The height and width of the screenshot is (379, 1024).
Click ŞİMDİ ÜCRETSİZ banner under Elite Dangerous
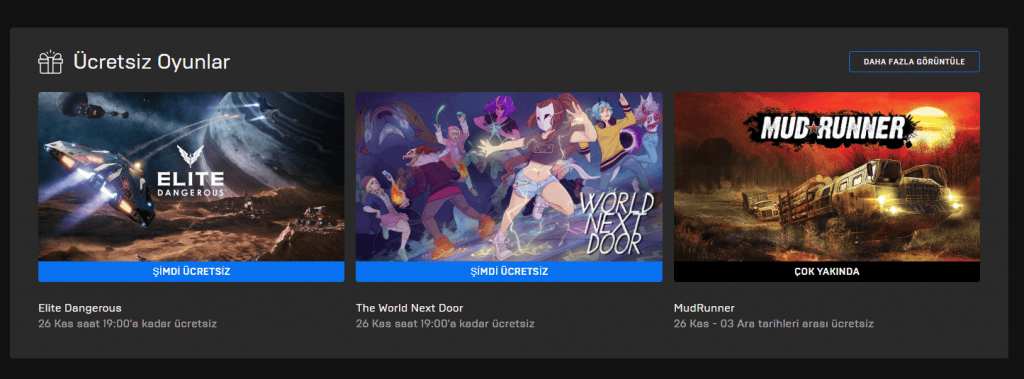(191, 272)
